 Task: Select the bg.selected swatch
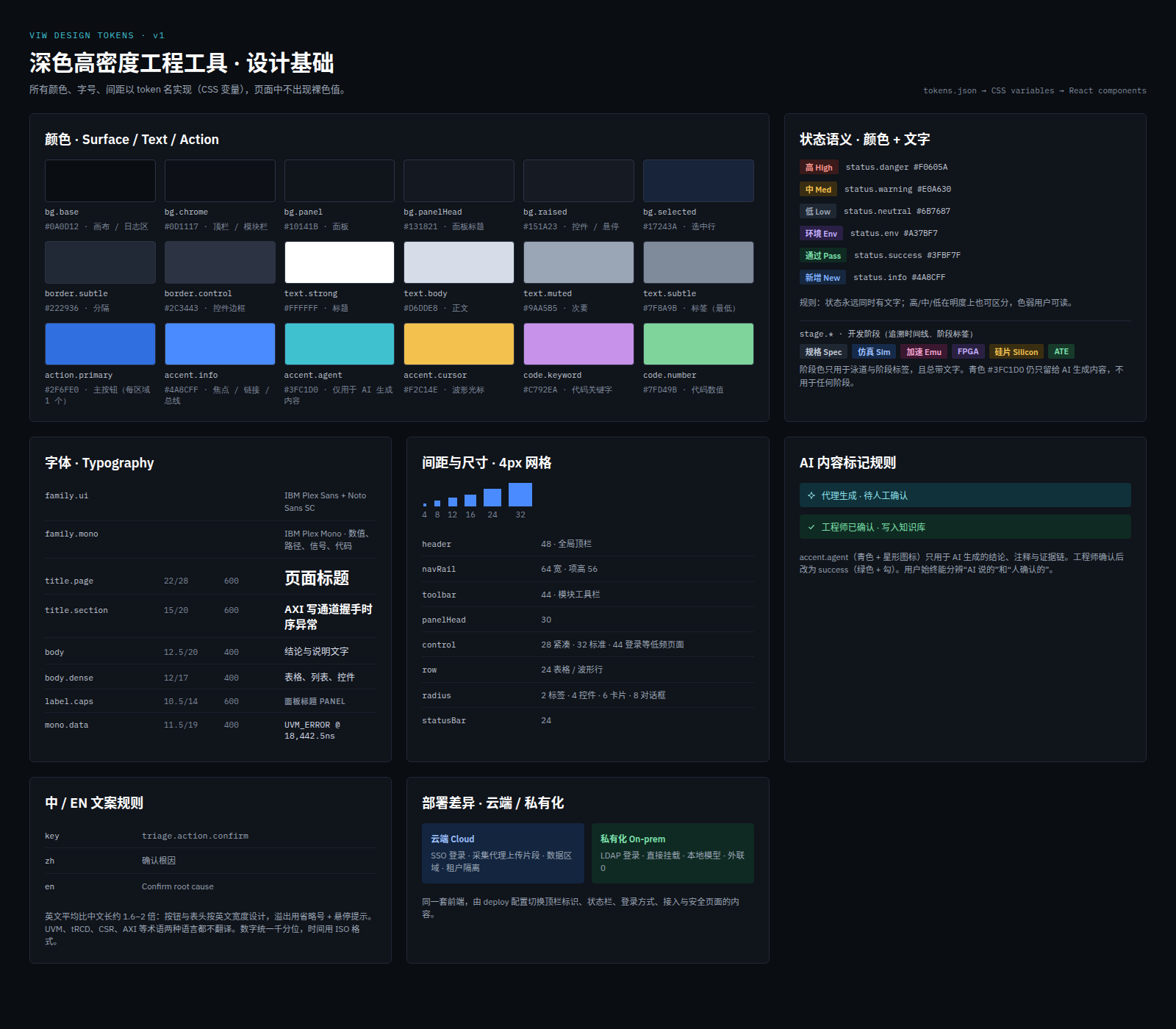pyautogui.click(x=698, y=181)
